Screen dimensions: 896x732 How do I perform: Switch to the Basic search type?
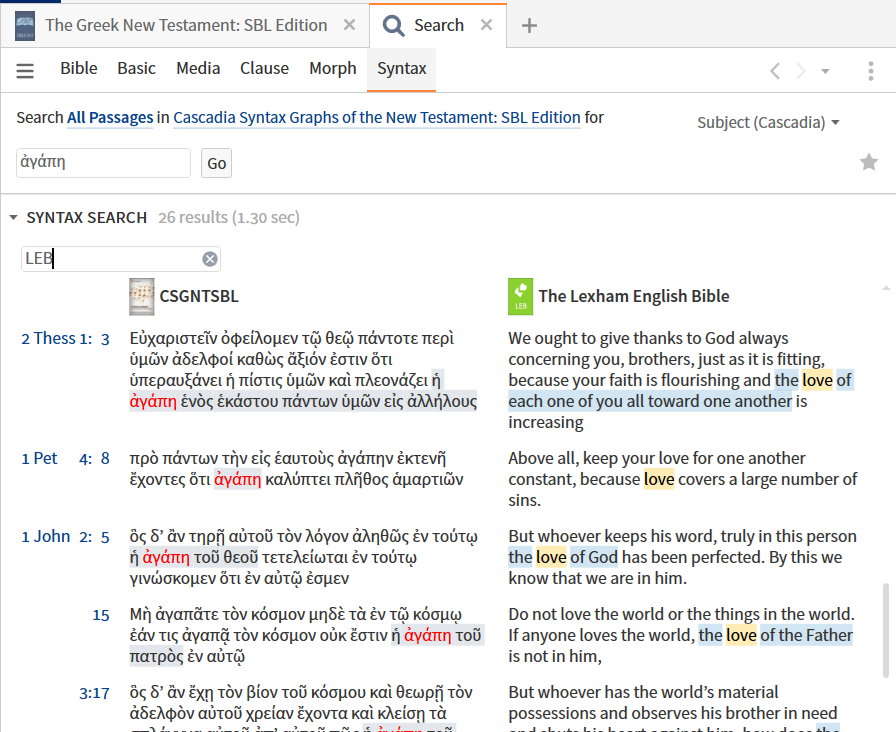(x=137, y=68)
